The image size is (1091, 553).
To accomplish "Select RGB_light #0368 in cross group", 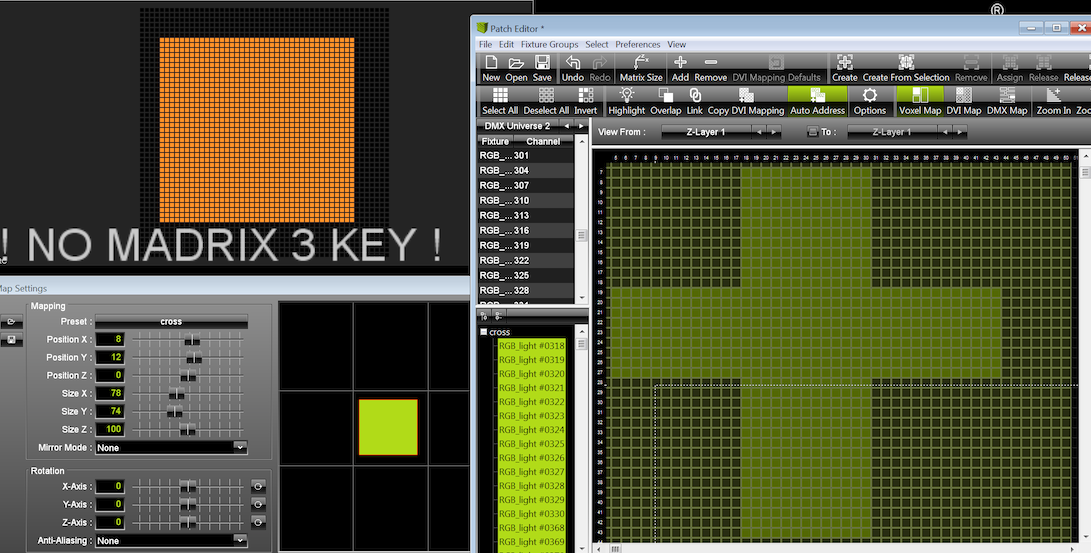I will coord(532,528).
